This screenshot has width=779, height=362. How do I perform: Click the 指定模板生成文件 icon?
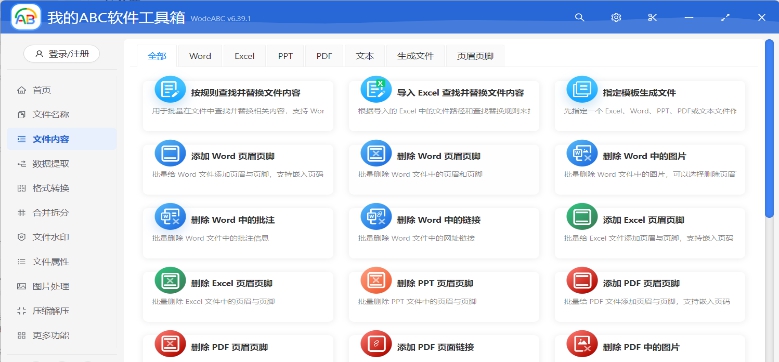tap(582, 90)
